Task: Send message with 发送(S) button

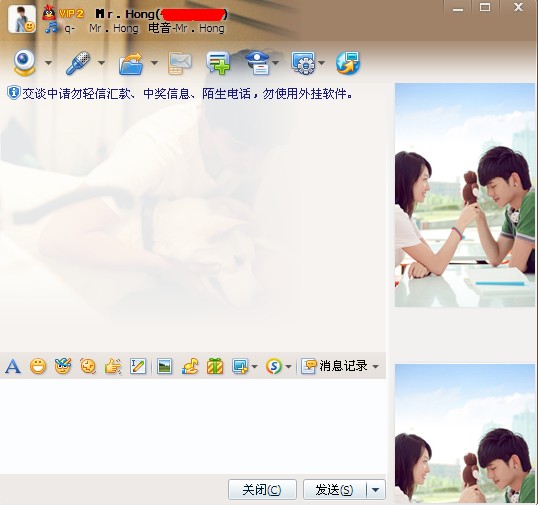Action: click(335, 490)
